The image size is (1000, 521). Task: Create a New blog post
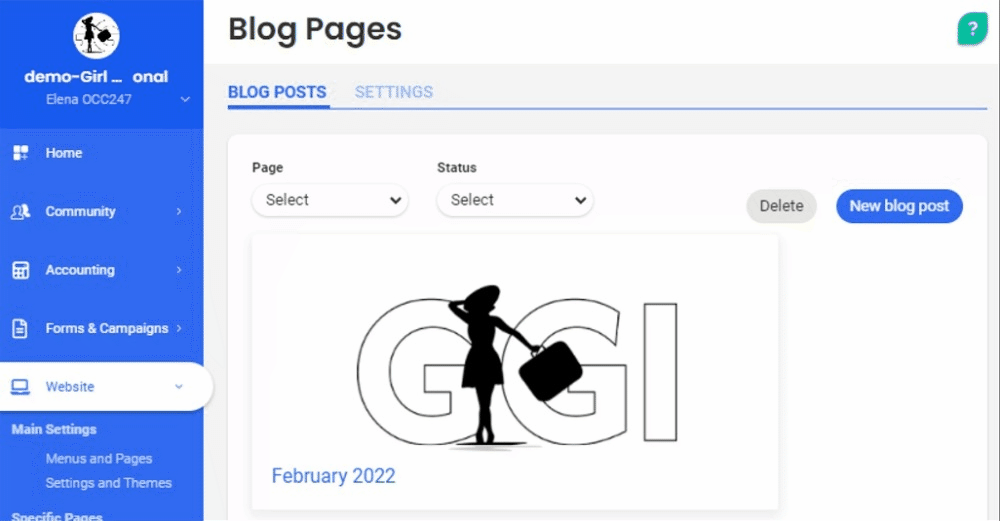click(x=899, y=206)
